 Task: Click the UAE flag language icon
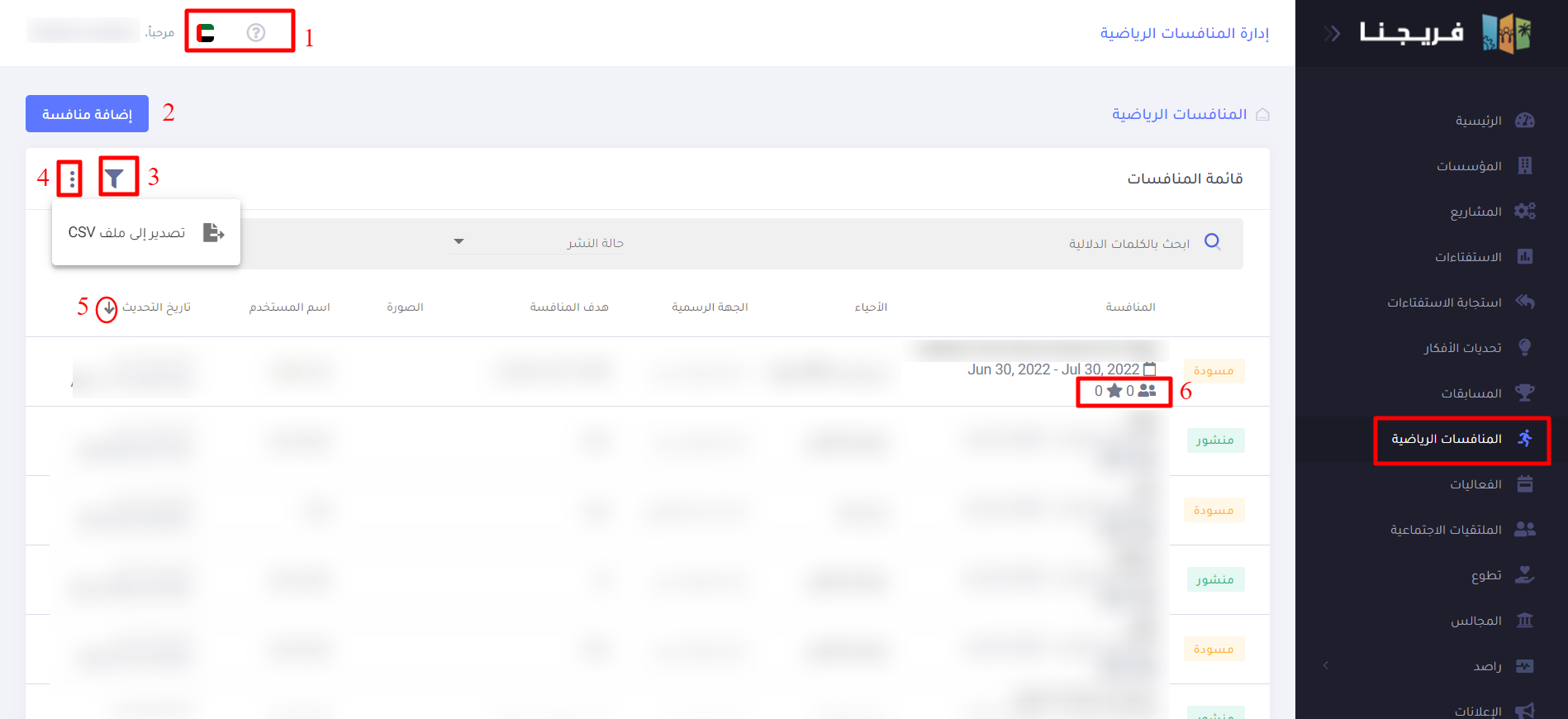206,33
